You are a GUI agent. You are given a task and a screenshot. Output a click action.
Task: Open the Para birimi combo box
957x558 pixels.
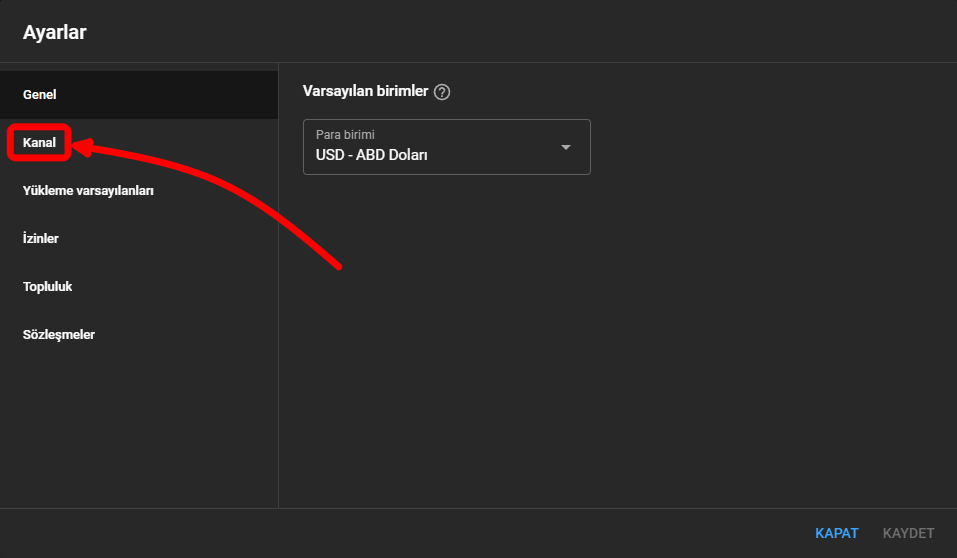(446, 147)
